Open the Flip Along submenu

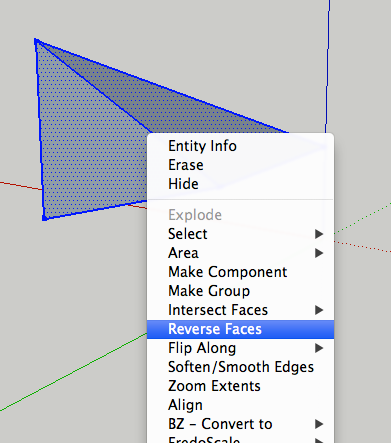pos(240,348)
